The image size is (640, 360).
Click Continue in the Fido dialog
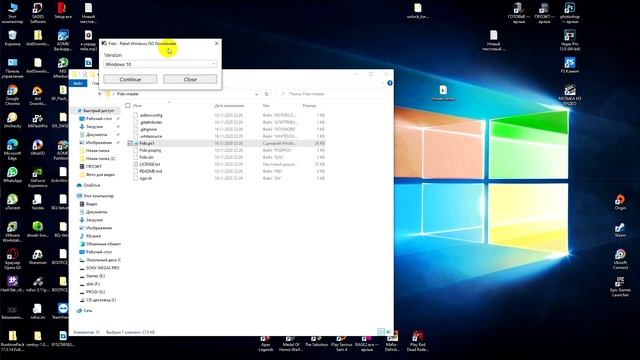point(130,79)
